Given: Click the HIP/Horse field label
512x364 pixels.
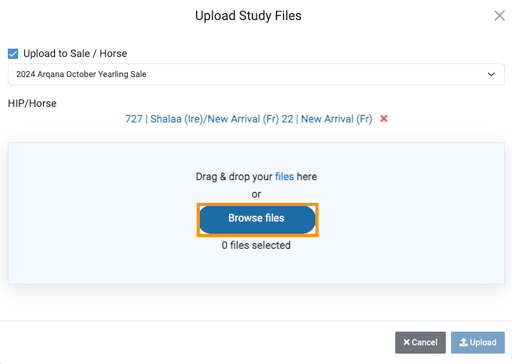Looking at the screenshot, I should pos(32,103).
